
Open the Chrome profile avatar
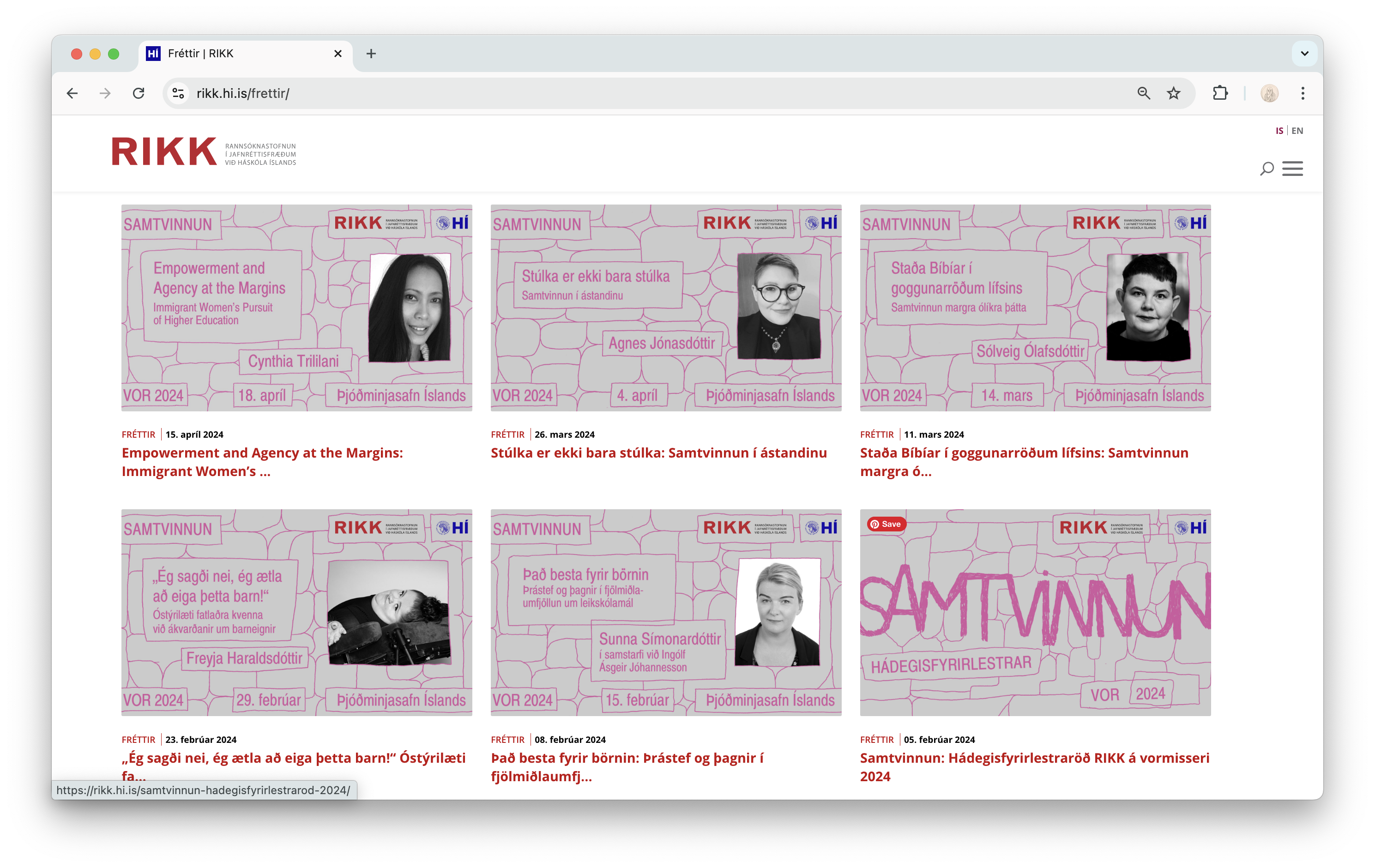1269,93
